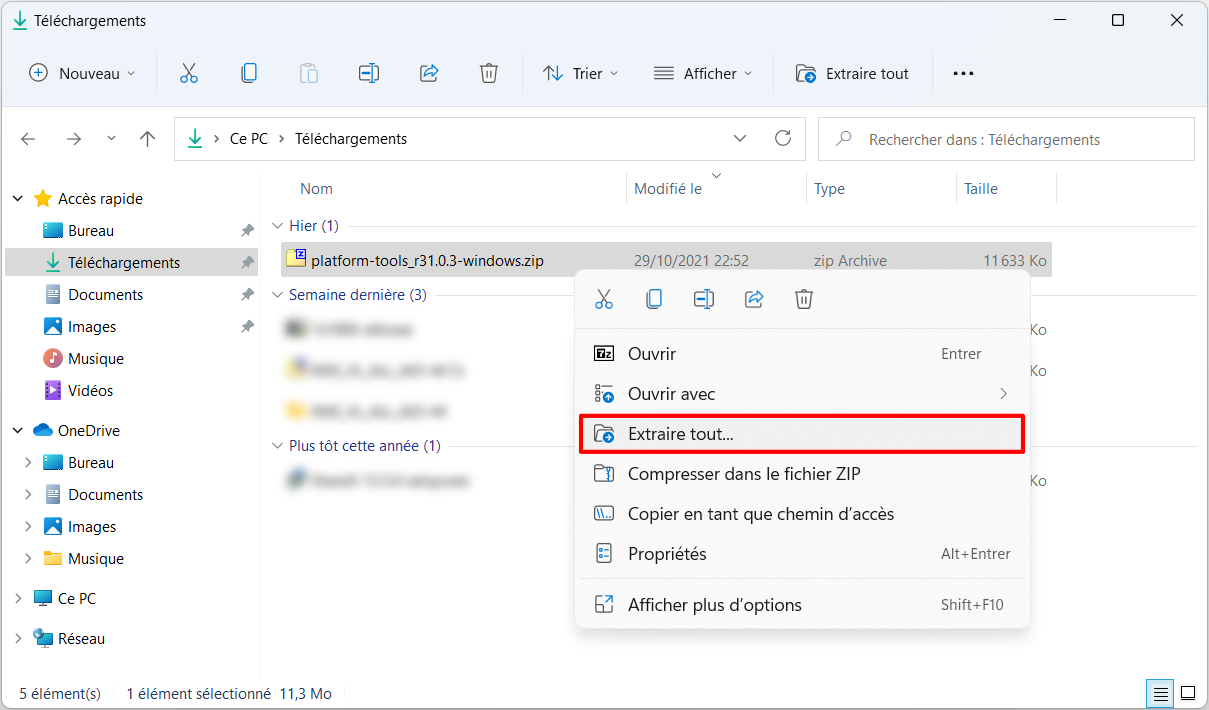Click the 29/10/2021 22:52 date cell
Image resolution: width=1209 pixels, height=710 pixels.
tap(691, 261)
